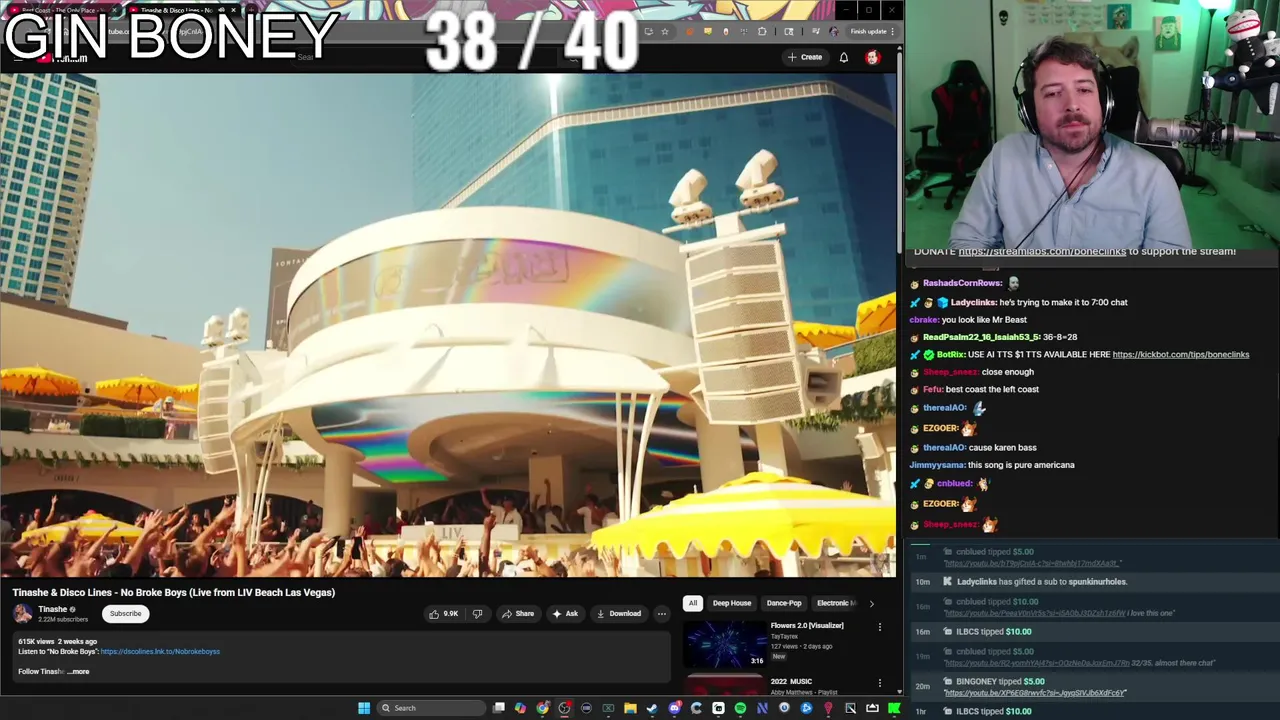Open YouTube notifications bell
The width and height of the screenshot is (1280, 720).
844,57
